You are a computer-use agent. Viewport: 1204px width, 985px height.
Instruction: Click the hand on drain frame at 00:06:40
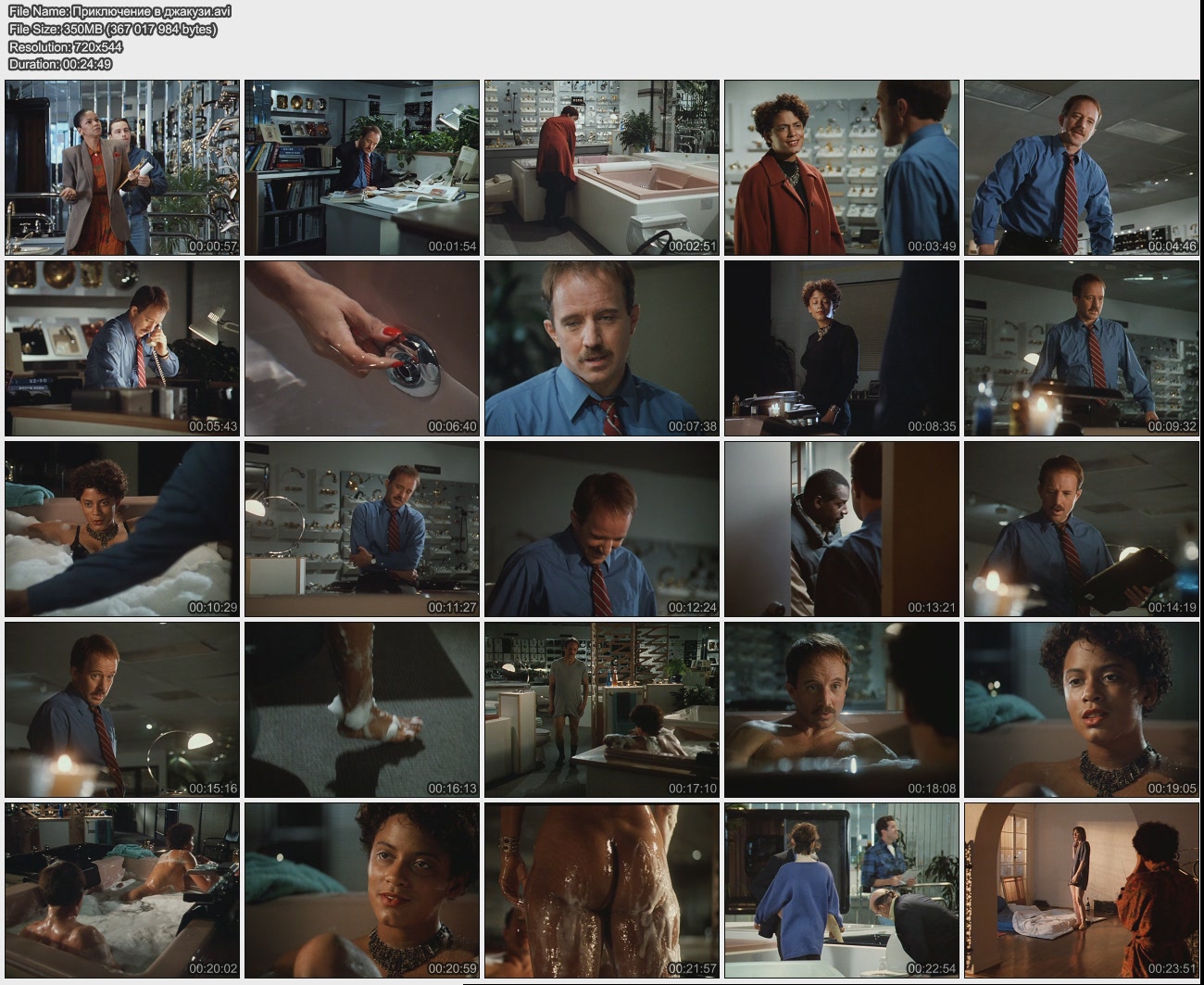362,348
